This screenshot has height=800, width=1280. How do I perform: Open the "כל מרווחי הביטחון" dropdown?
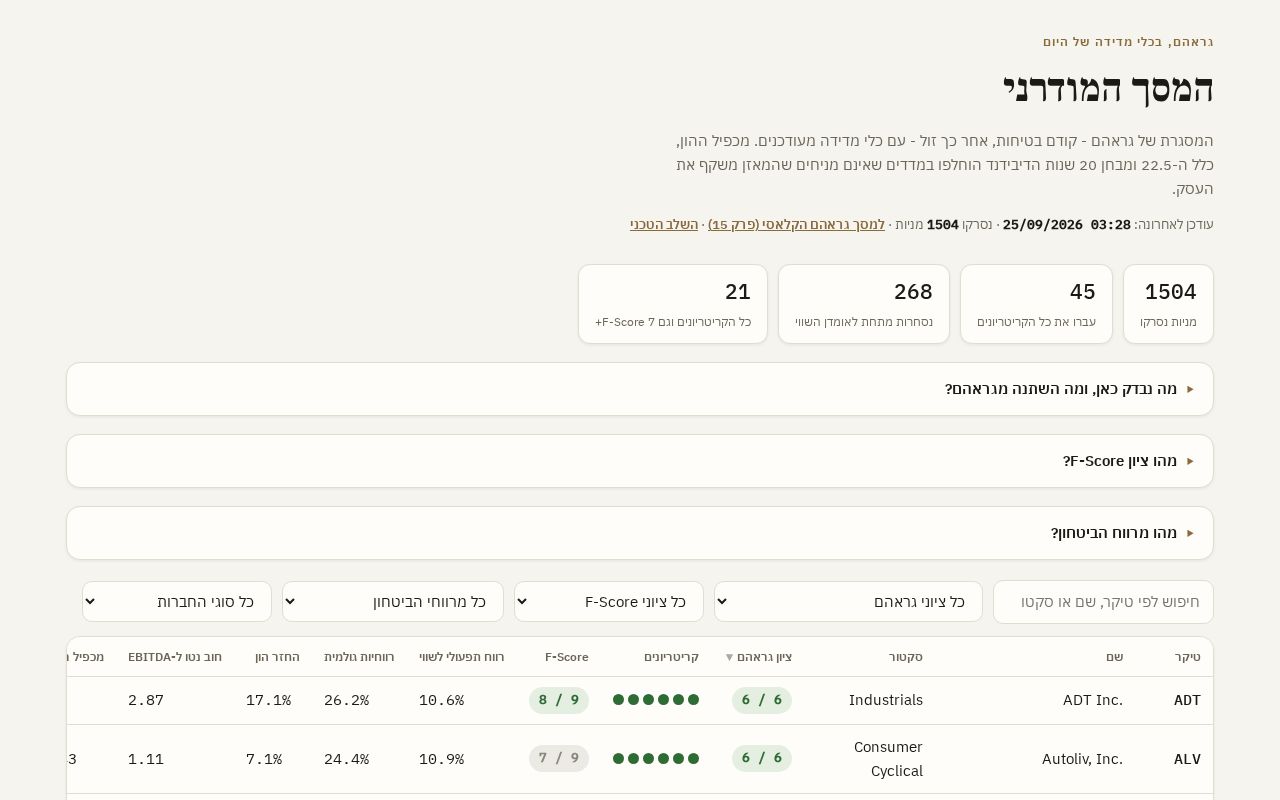(393, 602)
